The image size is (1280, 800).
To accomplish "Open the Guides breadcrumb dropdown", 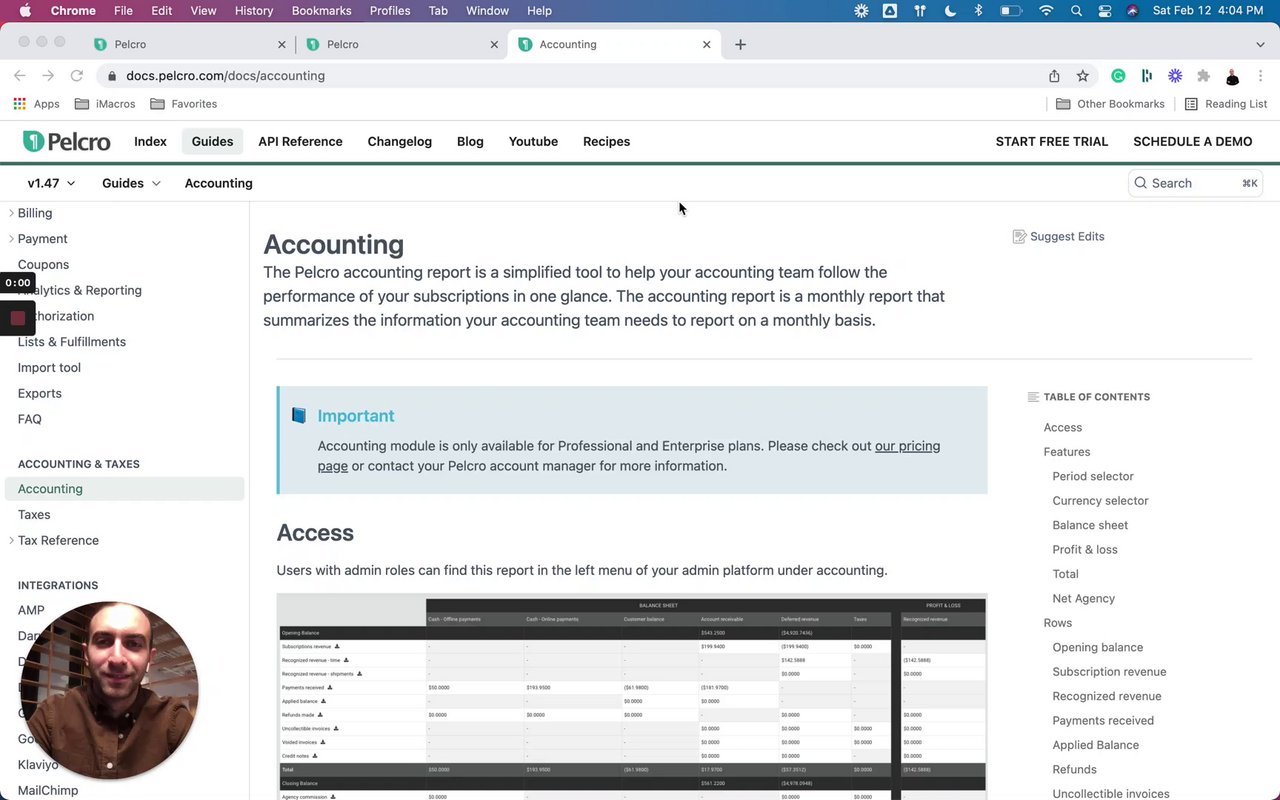I will click(131, 183).
